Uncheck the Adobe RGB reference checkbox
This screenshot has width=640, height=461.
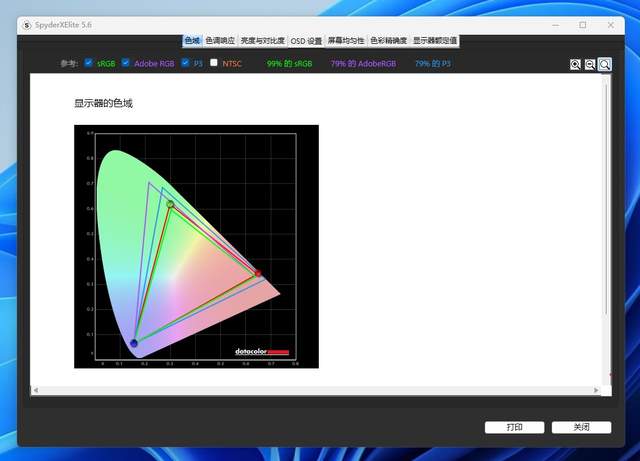pyautogui.click(x=125, y=62)
